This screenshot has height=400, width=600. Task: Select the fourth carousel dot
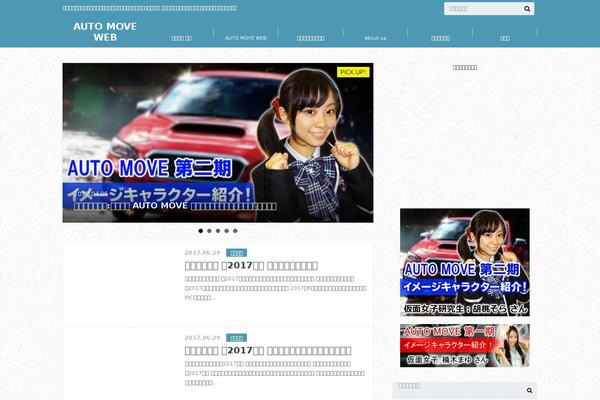227,231
